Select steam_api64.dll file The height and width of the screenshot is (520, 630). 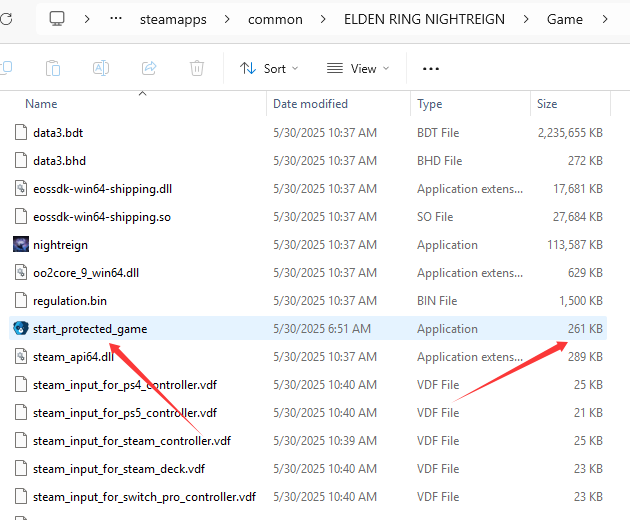point(308,357)
